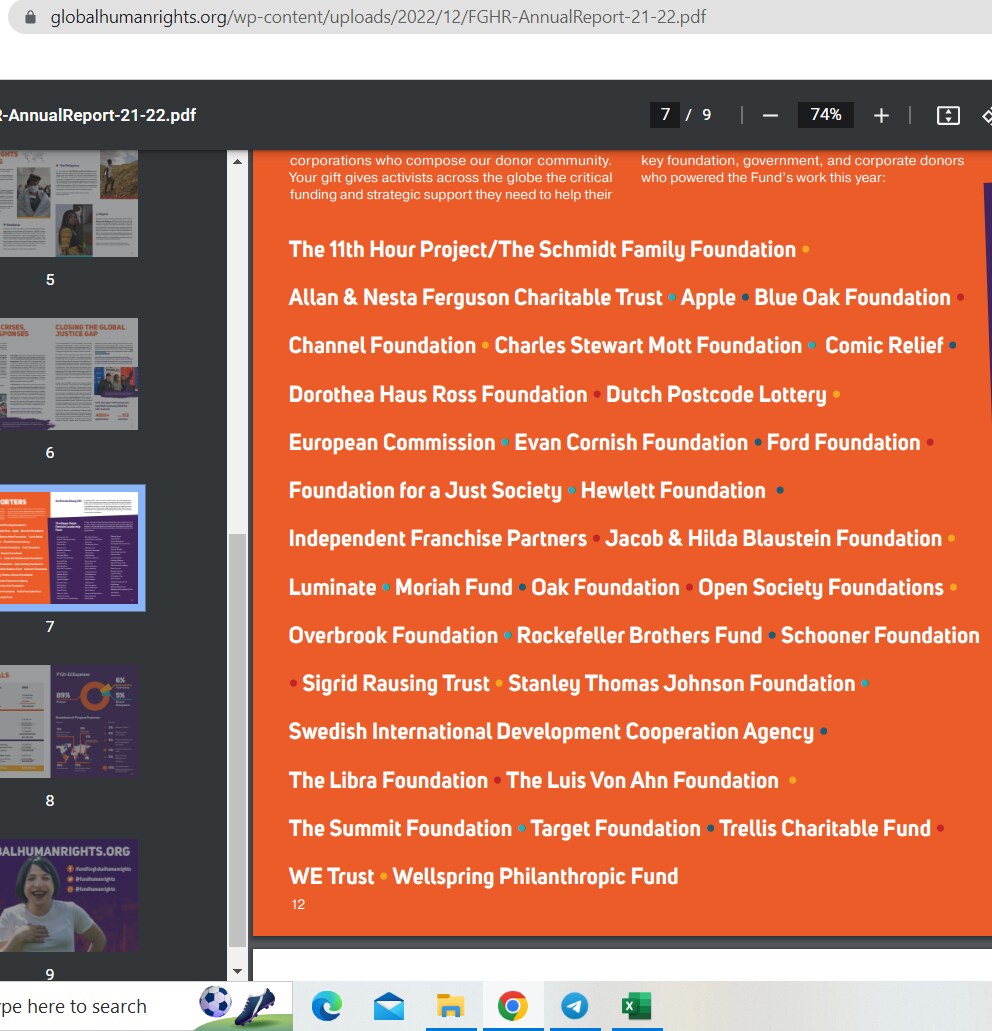Click the current page number field
992x1031 pixels.
coord(665,115)
